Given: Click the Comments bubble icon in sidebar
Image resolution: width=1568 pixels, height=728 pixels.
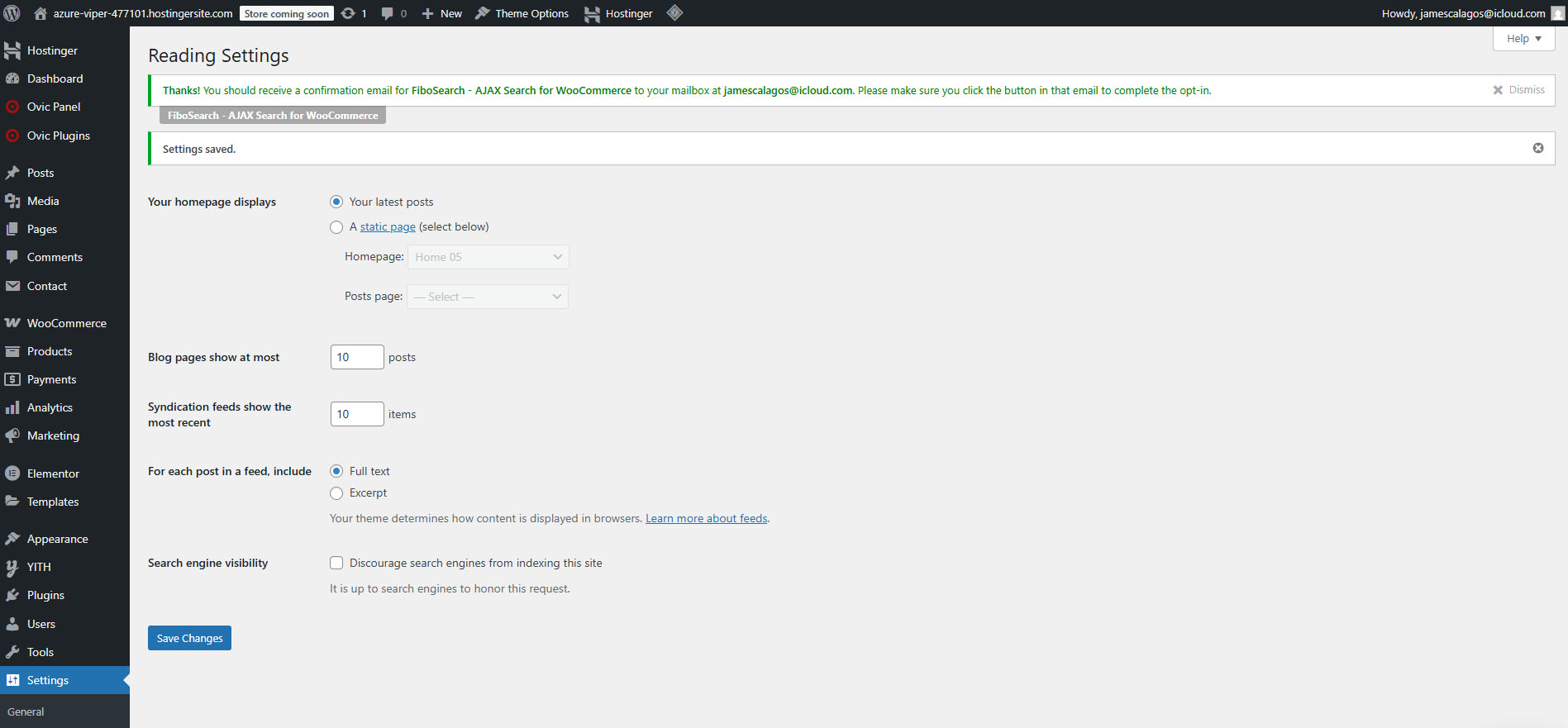Looking at the screenshot, I should [x=12, y=257].
